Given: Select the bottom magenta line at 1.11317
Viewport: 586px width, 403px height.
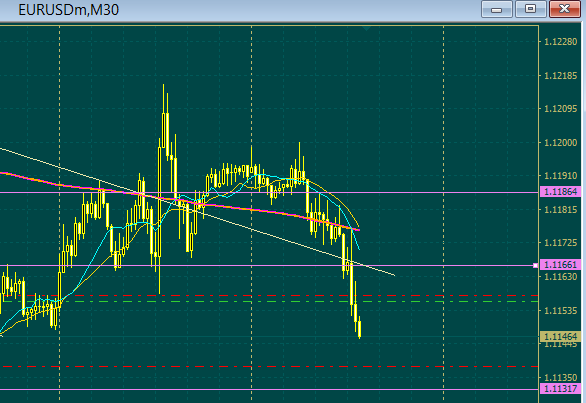Looking at the screenshot, I should tap(269, 390).
